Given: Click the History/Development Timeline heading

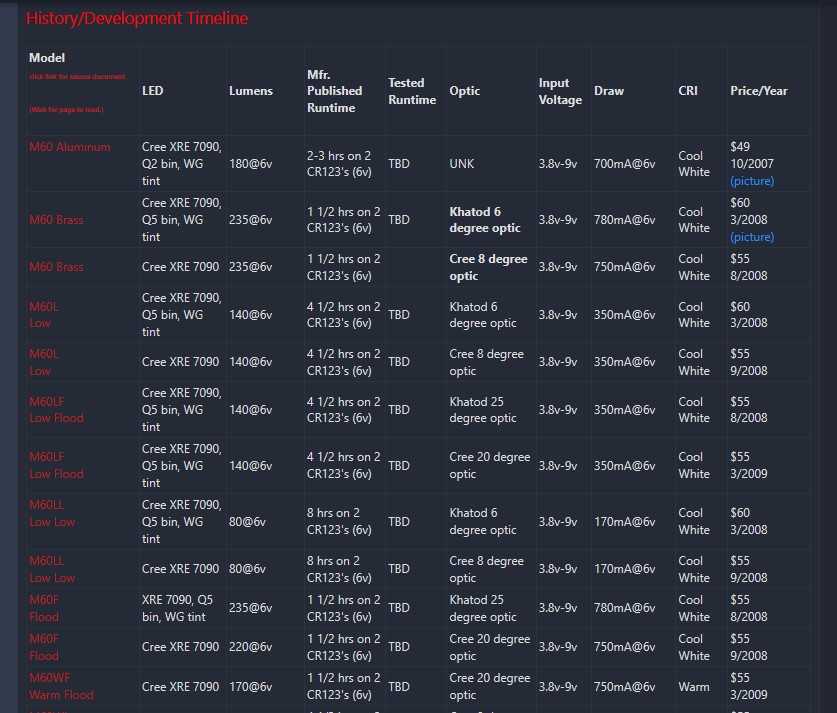Looking at the screenshot, I should click(137, 18).
